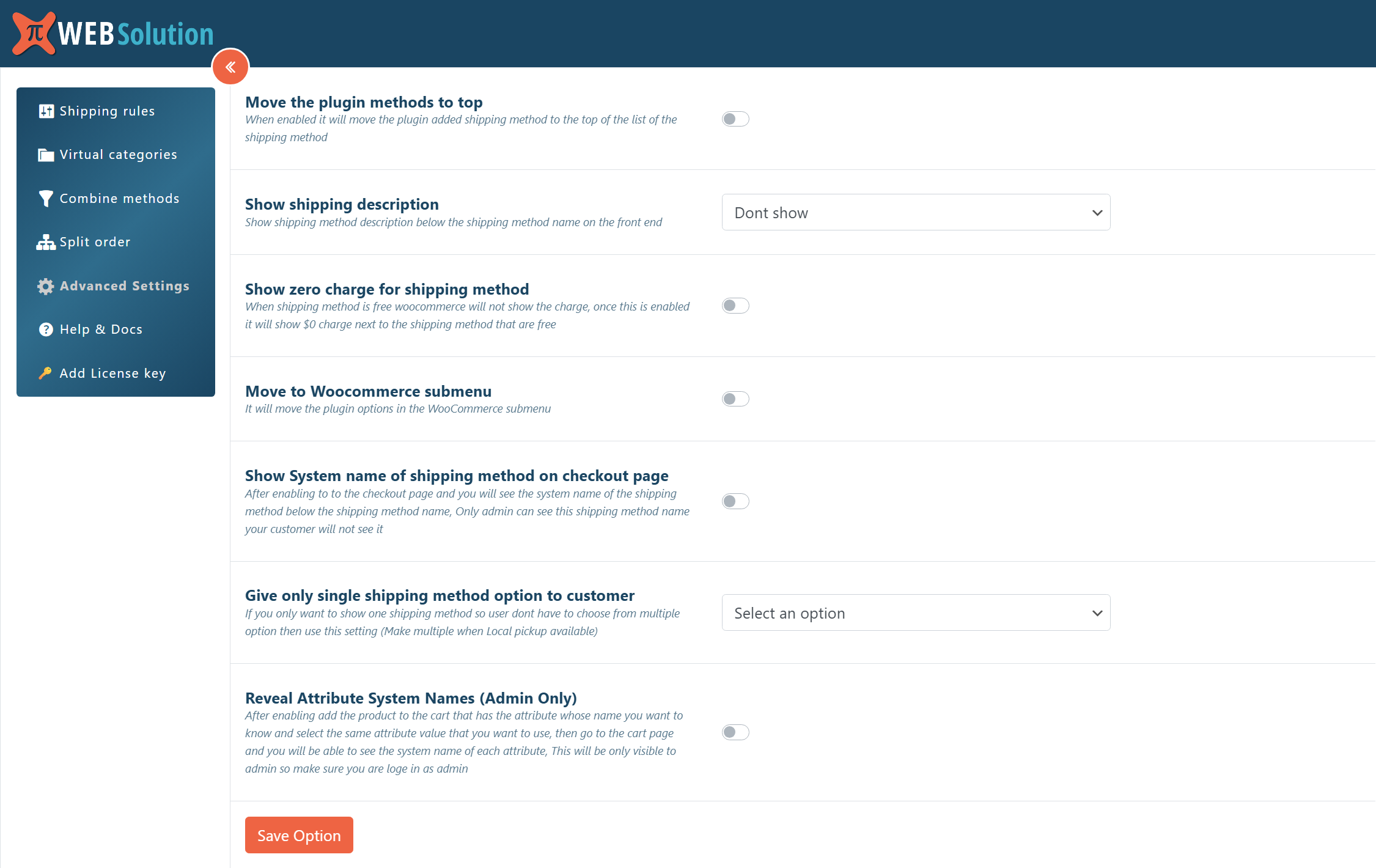
Task: Toggle Show System name on checkout page
Action: (735, 502)
